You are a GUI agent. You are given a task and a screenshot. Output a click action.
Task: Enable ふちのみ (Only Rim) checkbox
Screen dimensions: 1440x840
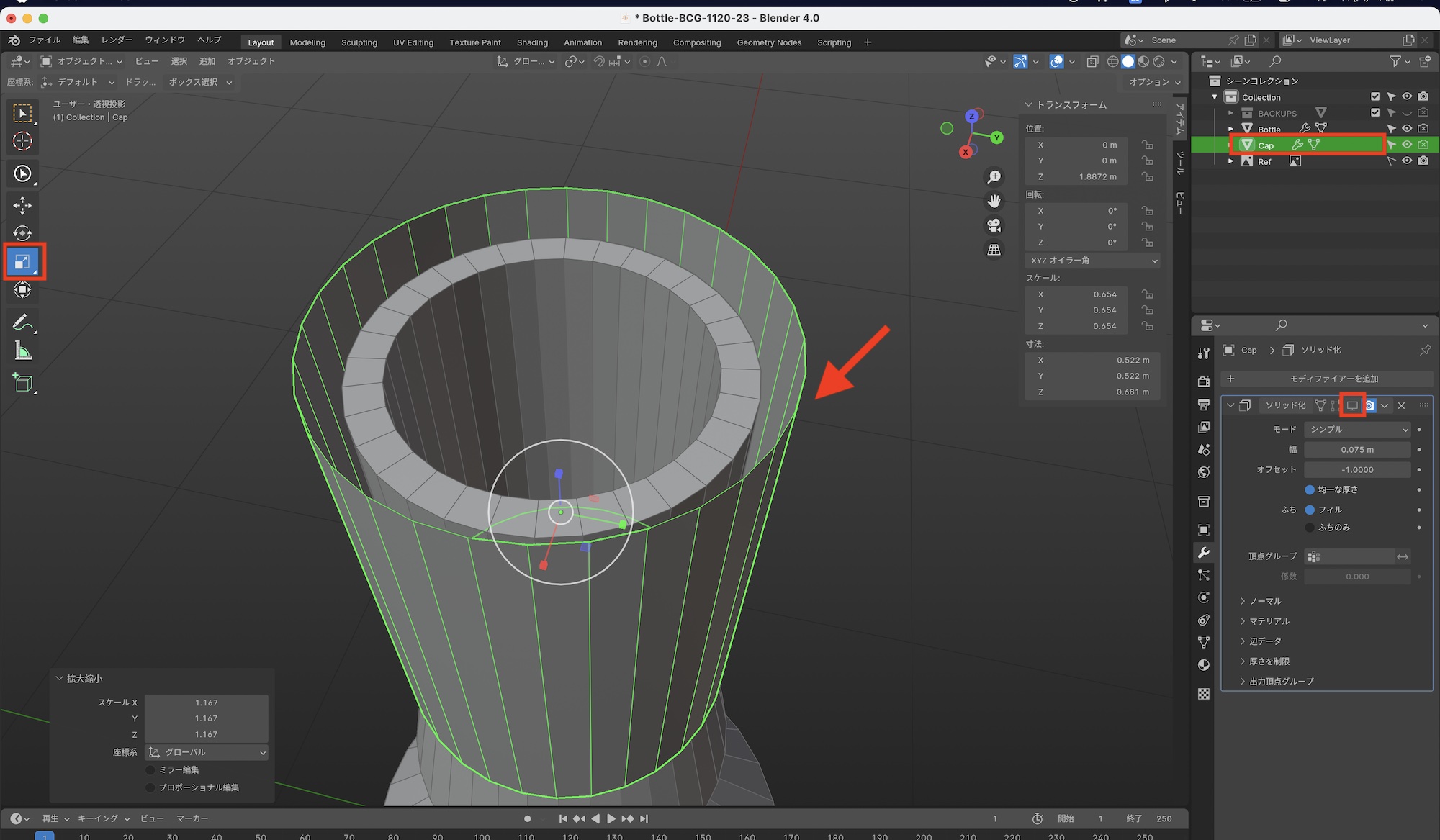click(1310, 528)
